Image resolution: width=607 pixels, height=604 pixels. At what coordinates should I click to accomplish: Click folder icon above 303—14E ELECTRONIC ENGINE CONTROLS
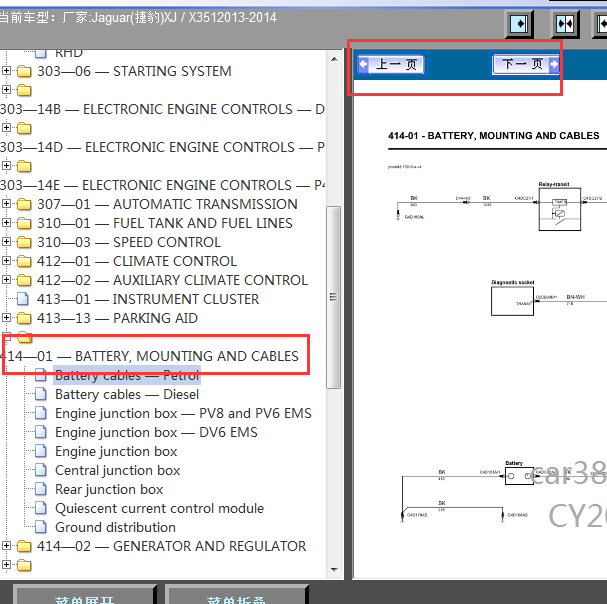pyautogui.click(x=24, y=166)
